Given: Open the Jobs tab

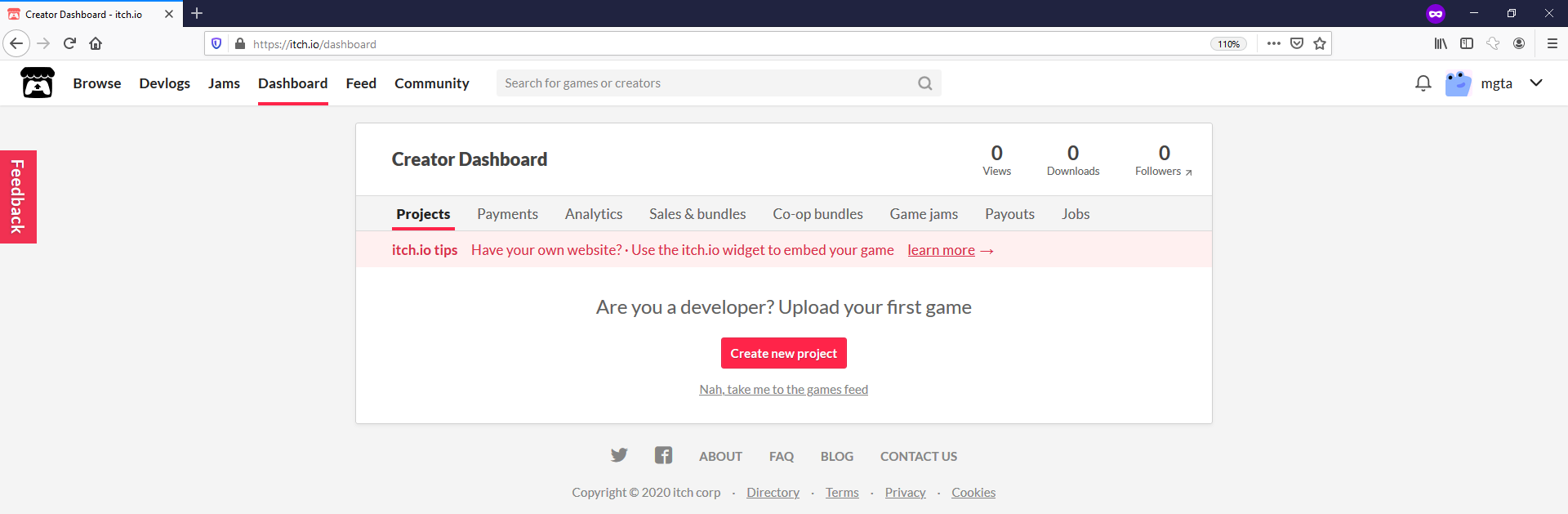Looking at the screenshot, I should (1076, 214).
